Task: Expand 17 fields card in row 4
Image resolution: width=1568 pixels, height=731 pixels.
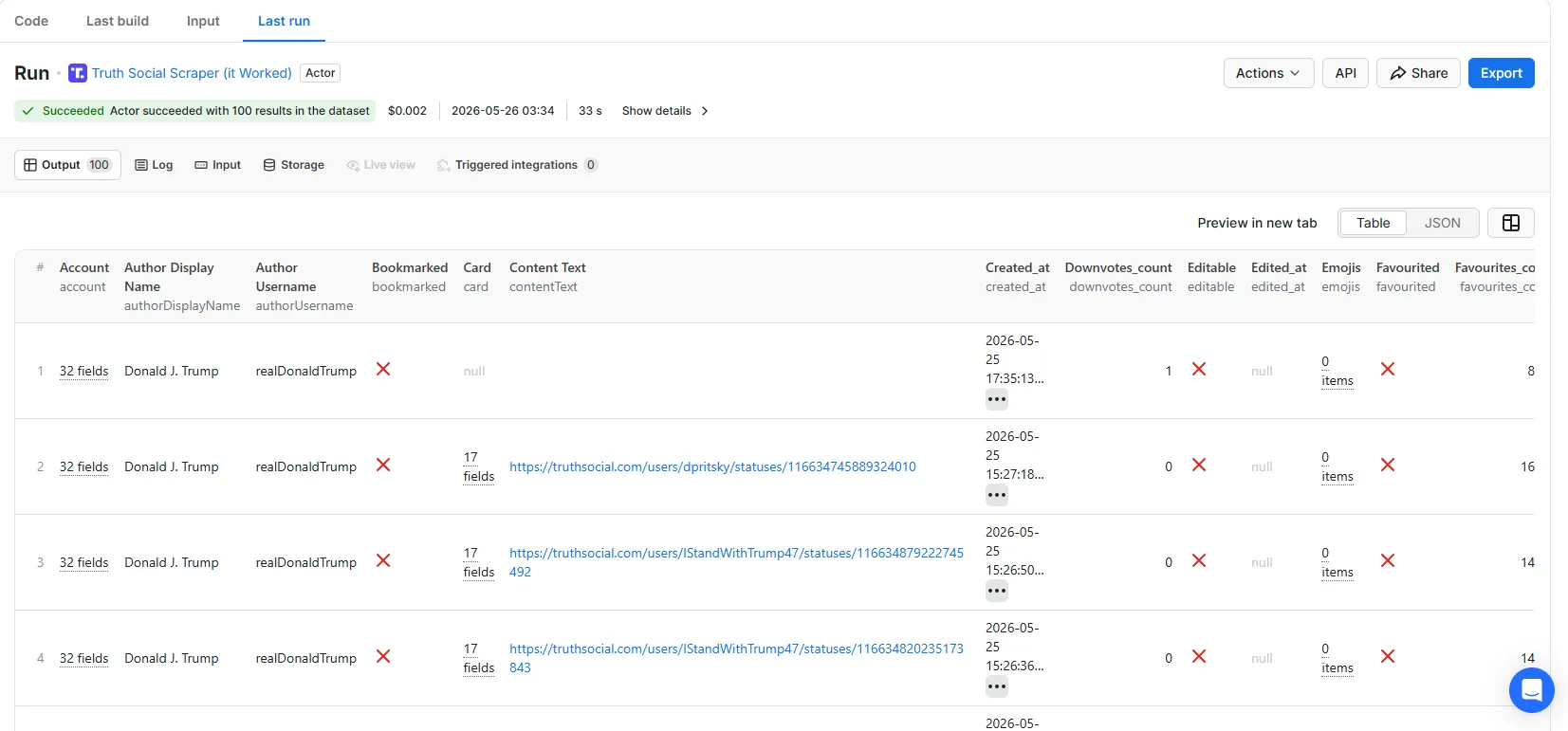Action: click(478, 658)
